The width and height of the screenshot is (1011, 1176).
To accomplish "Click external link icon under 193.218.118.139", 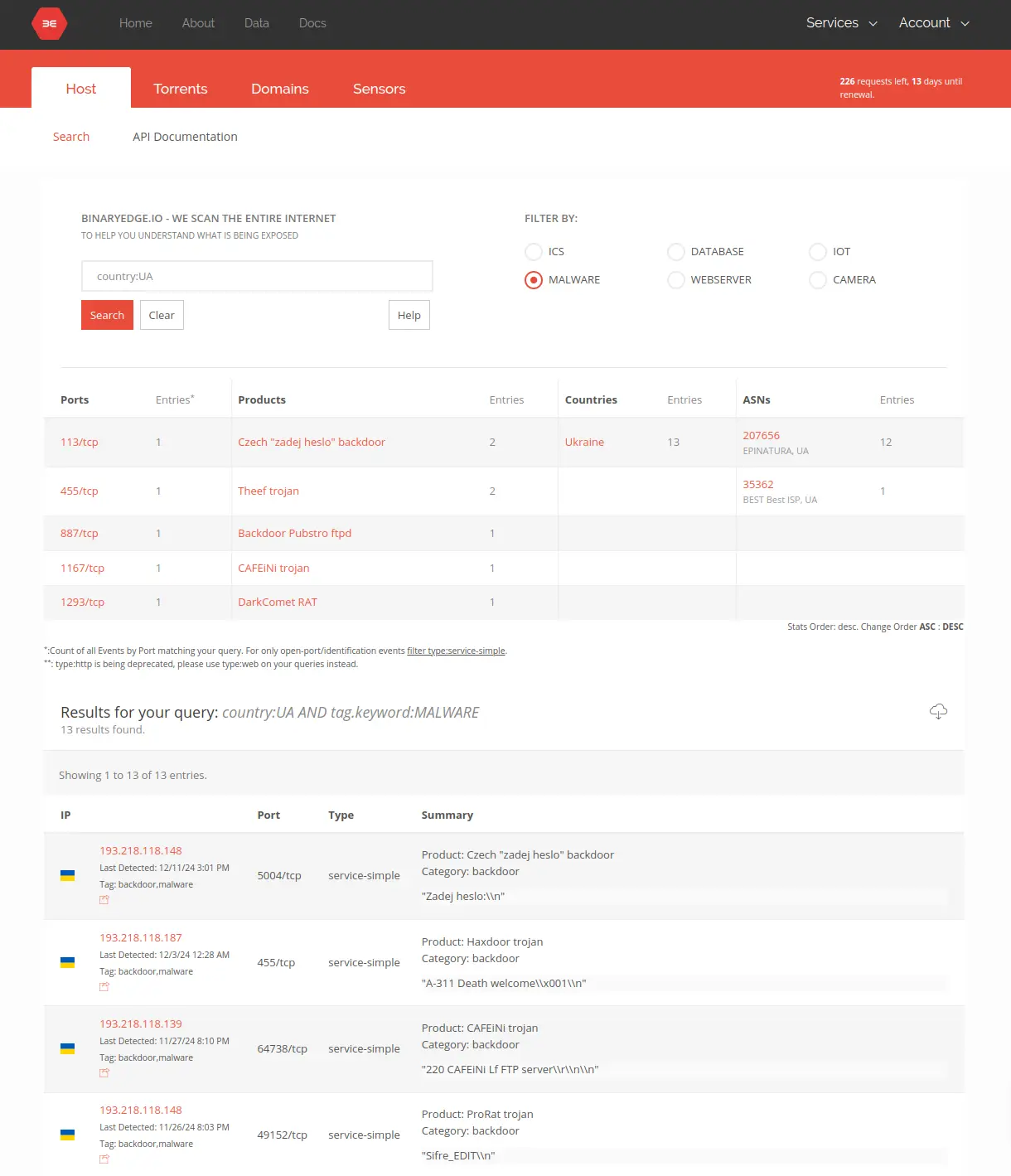I will coord(104,1073).
